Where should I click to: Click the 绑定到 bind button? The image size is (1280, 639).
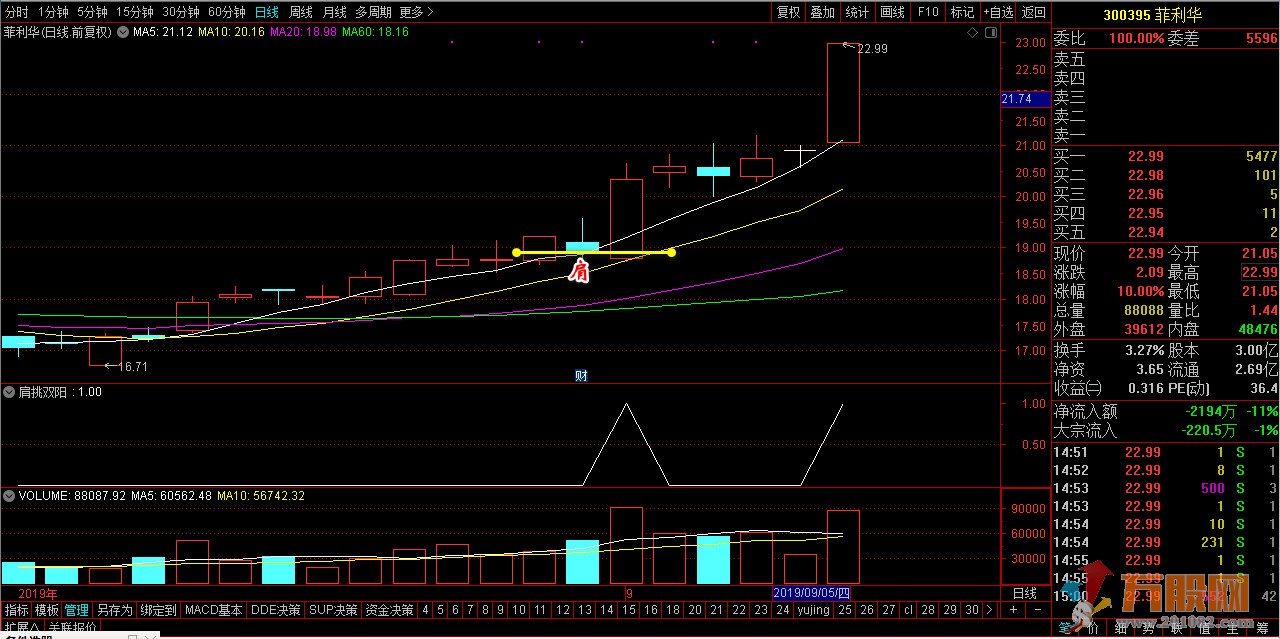pos(158,609)
